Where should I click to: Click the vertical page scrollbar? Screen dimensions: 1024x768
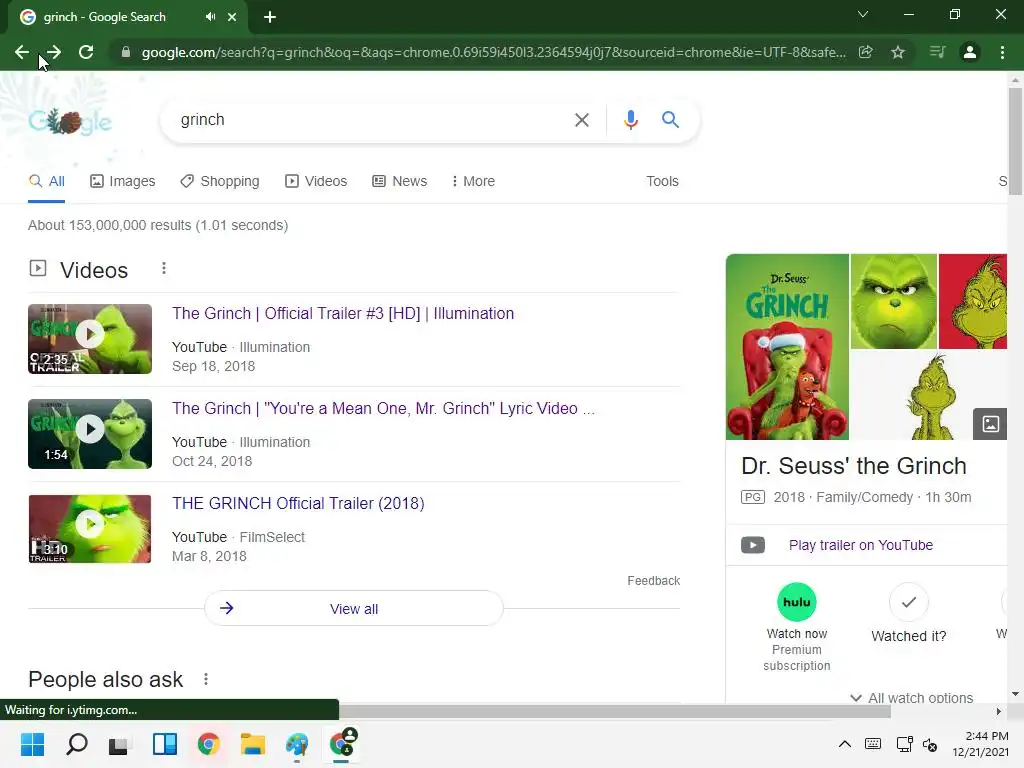[x=1015, y=142]
